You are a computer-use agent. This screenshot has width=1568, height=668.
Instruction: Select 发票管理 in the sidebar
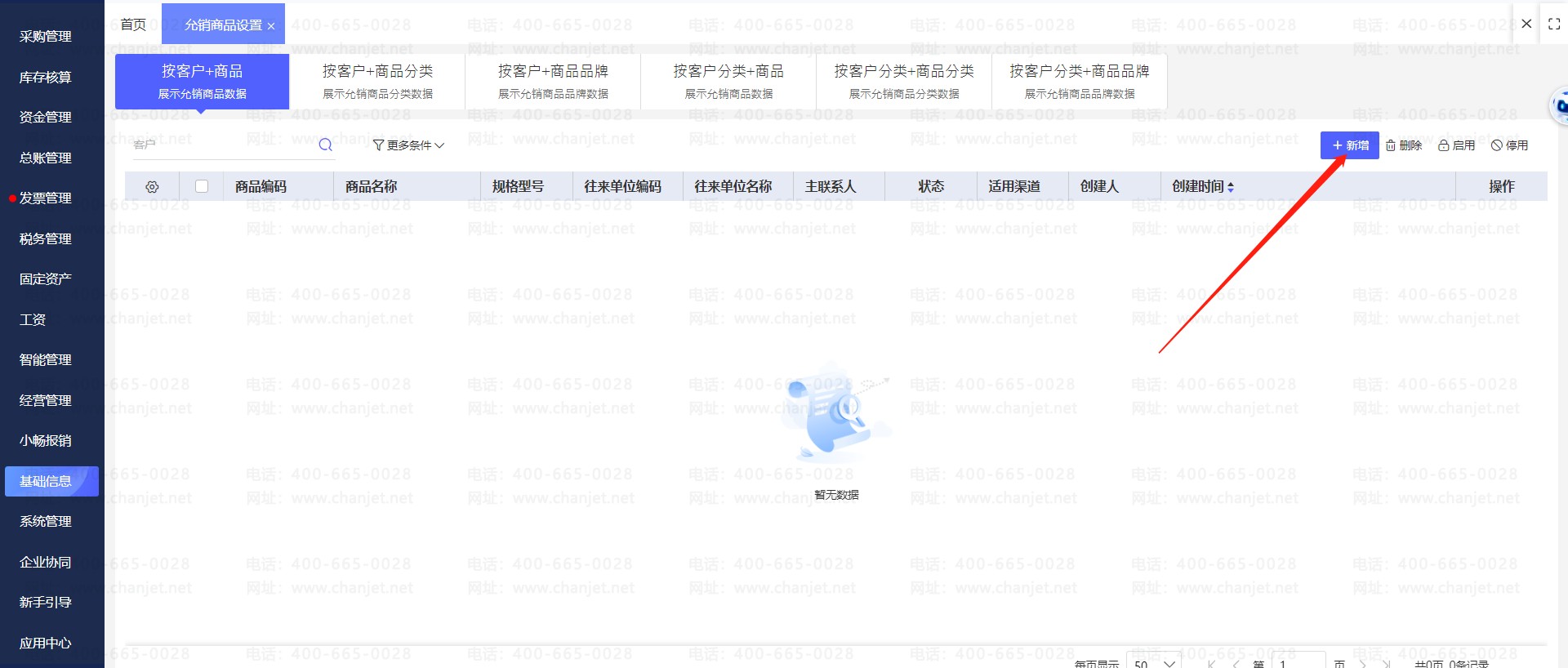[x=46, y=198]
